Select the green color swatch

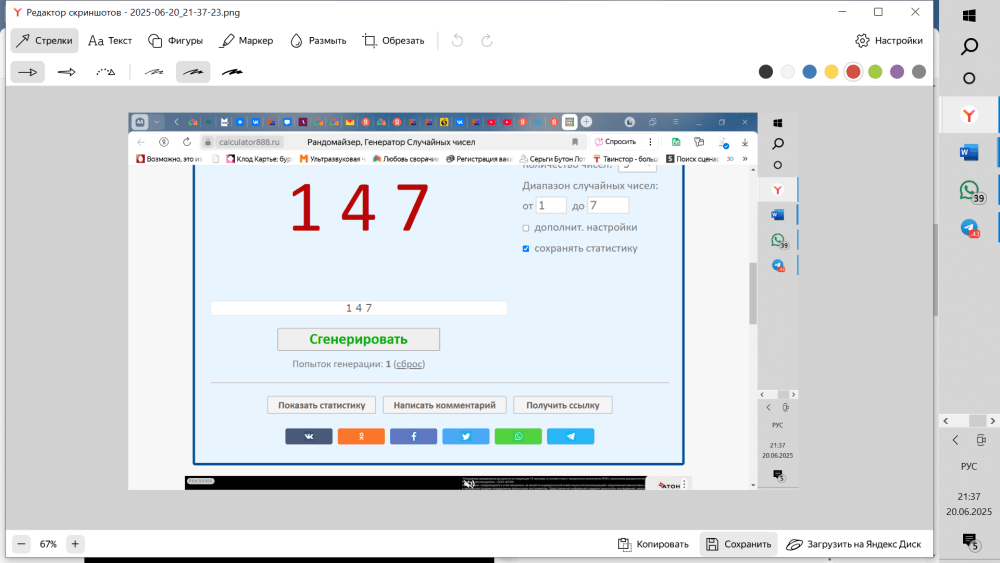875,72
